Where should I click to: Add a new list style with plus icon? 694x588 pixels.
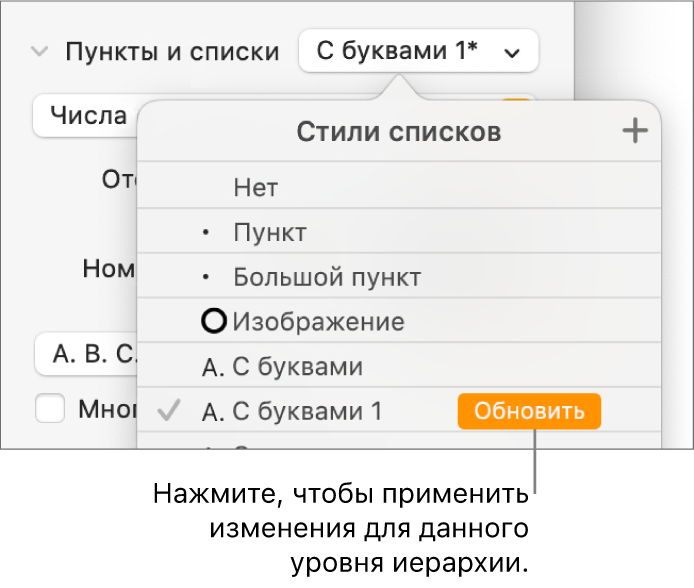click(635, 131)
